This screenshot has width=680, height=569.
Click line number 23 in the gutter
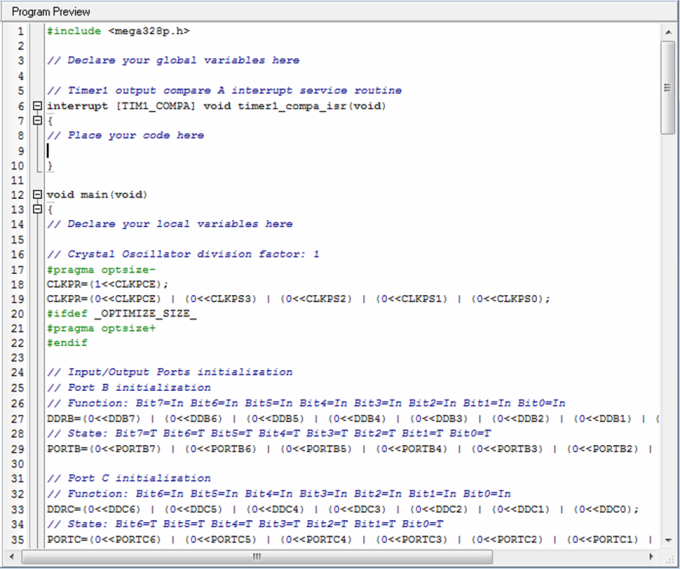pos(17,358)
